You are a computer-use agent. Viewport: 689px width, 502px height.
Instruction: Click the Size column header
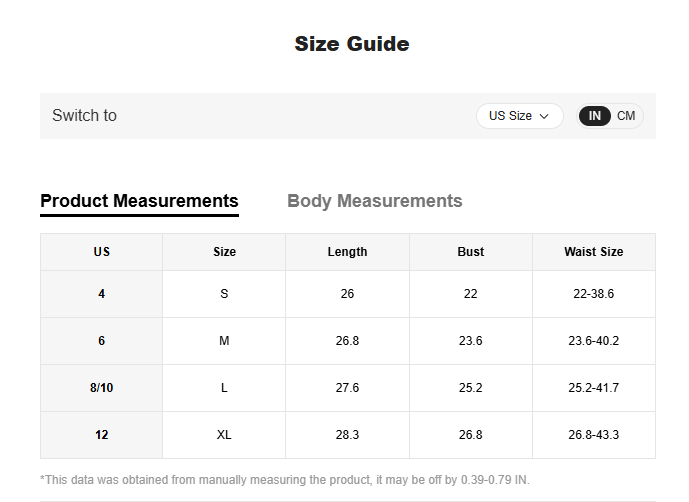224,252
